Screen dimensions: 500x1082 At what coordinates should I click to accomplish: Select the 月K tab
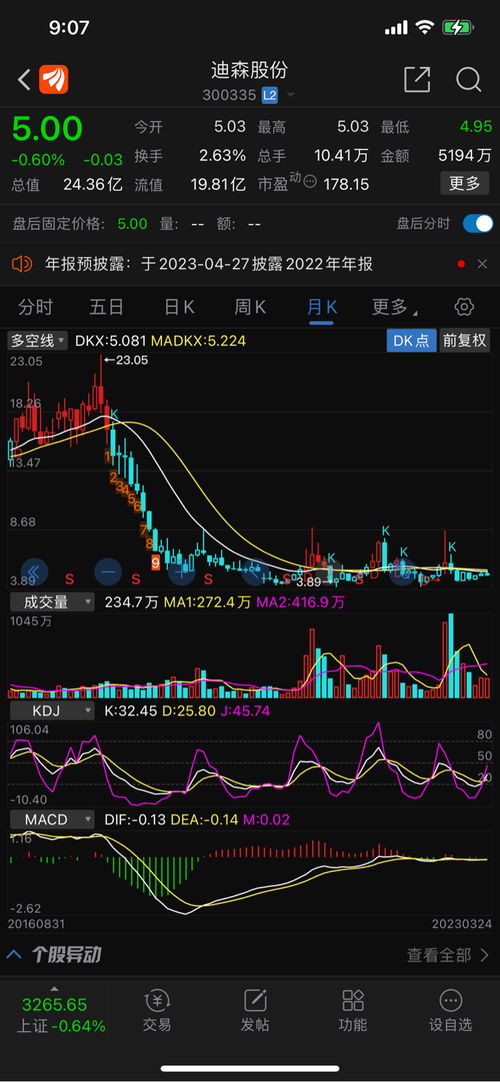[321, 307]
